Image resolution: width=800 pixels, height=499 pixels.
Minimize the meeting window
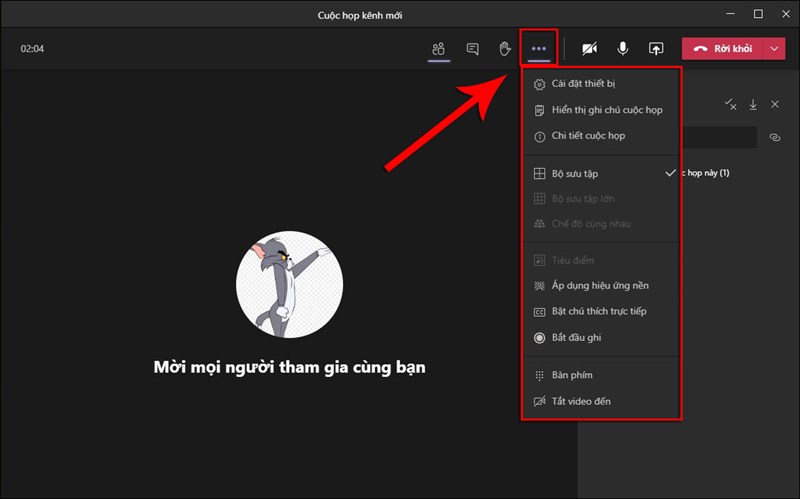click(731, 14)
